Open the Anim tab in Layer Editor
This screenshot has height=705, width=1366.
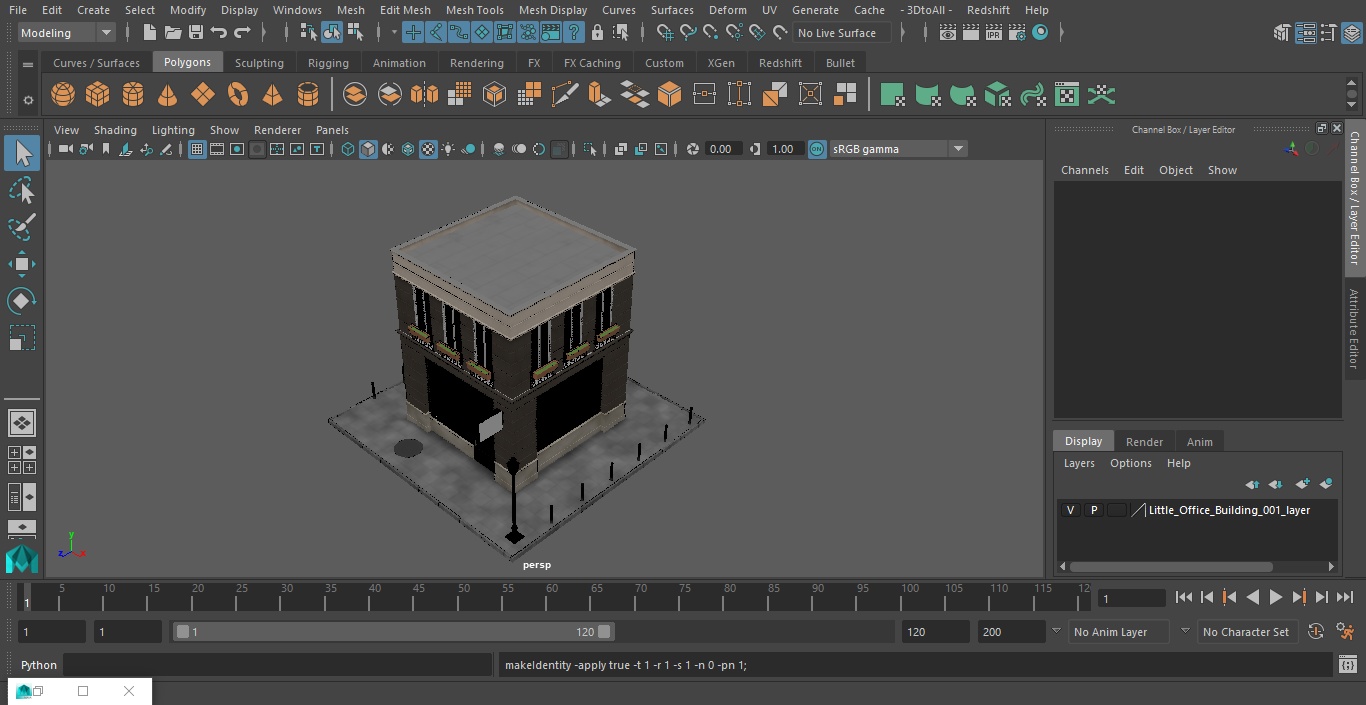(x=1199, y=441)
